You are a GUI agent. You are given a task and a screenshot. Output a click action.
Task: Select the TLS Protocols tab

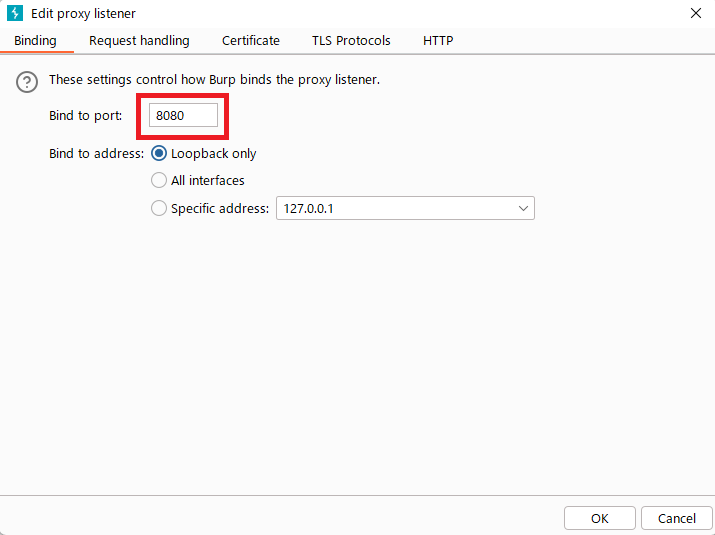click(352, 41)
